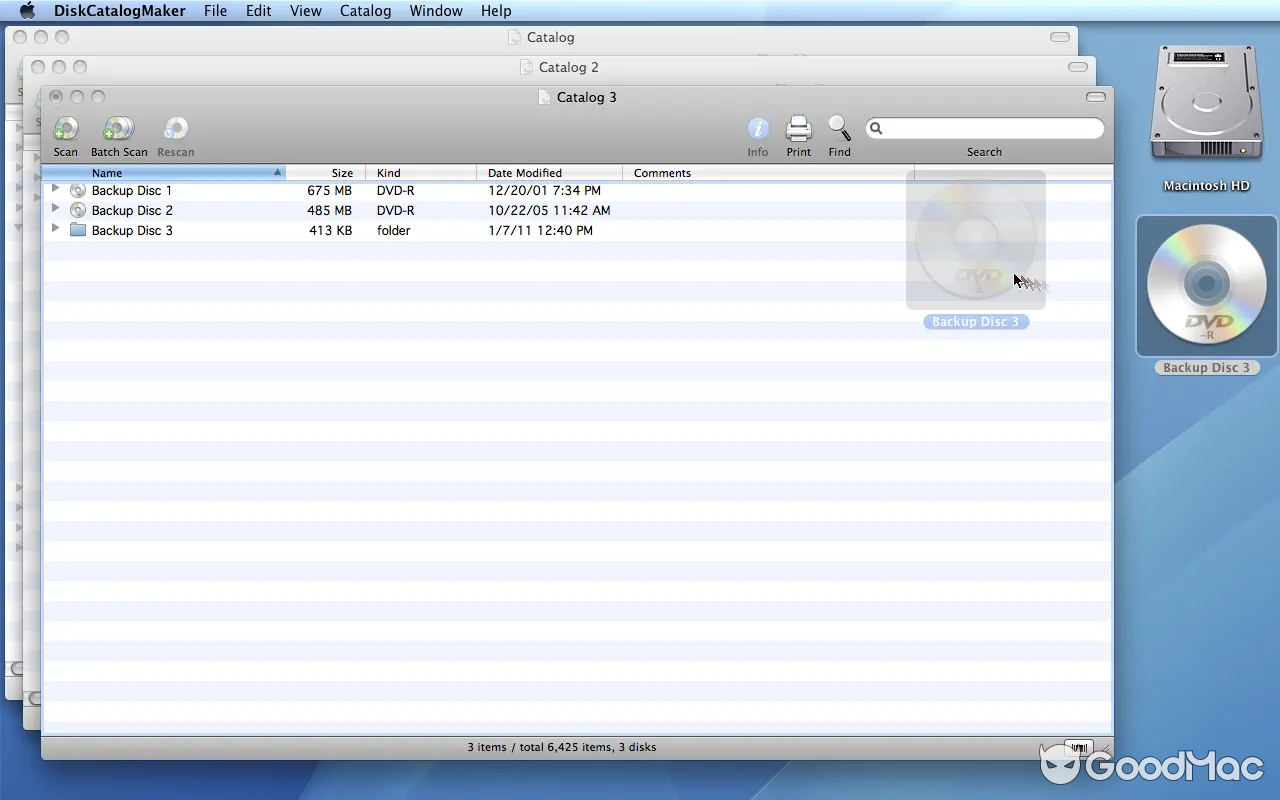Select the Find icon

[839, 133]
